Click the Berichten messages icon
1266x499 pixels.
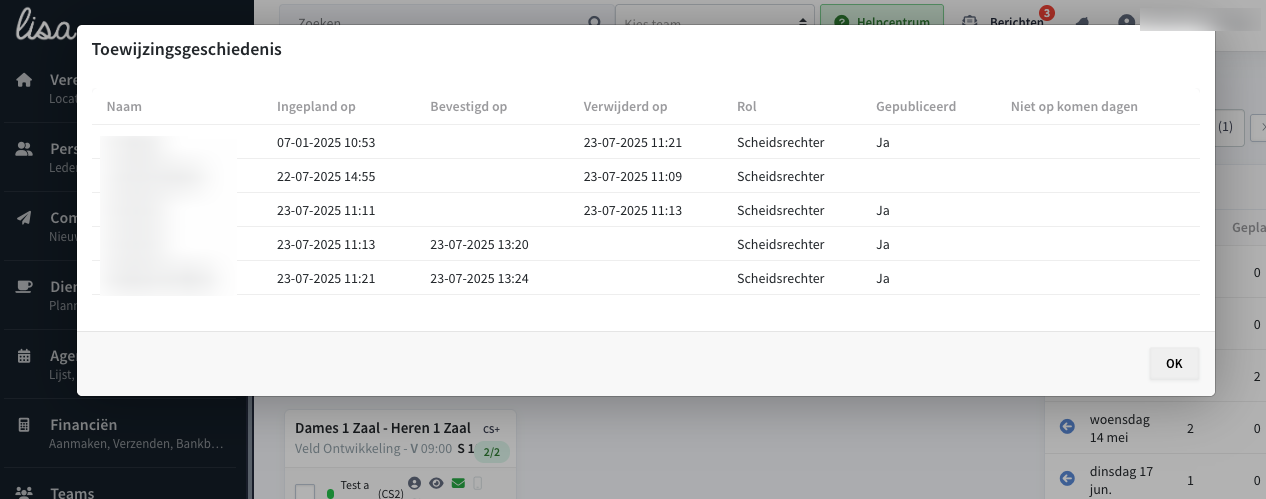click(x=968, y=21)
